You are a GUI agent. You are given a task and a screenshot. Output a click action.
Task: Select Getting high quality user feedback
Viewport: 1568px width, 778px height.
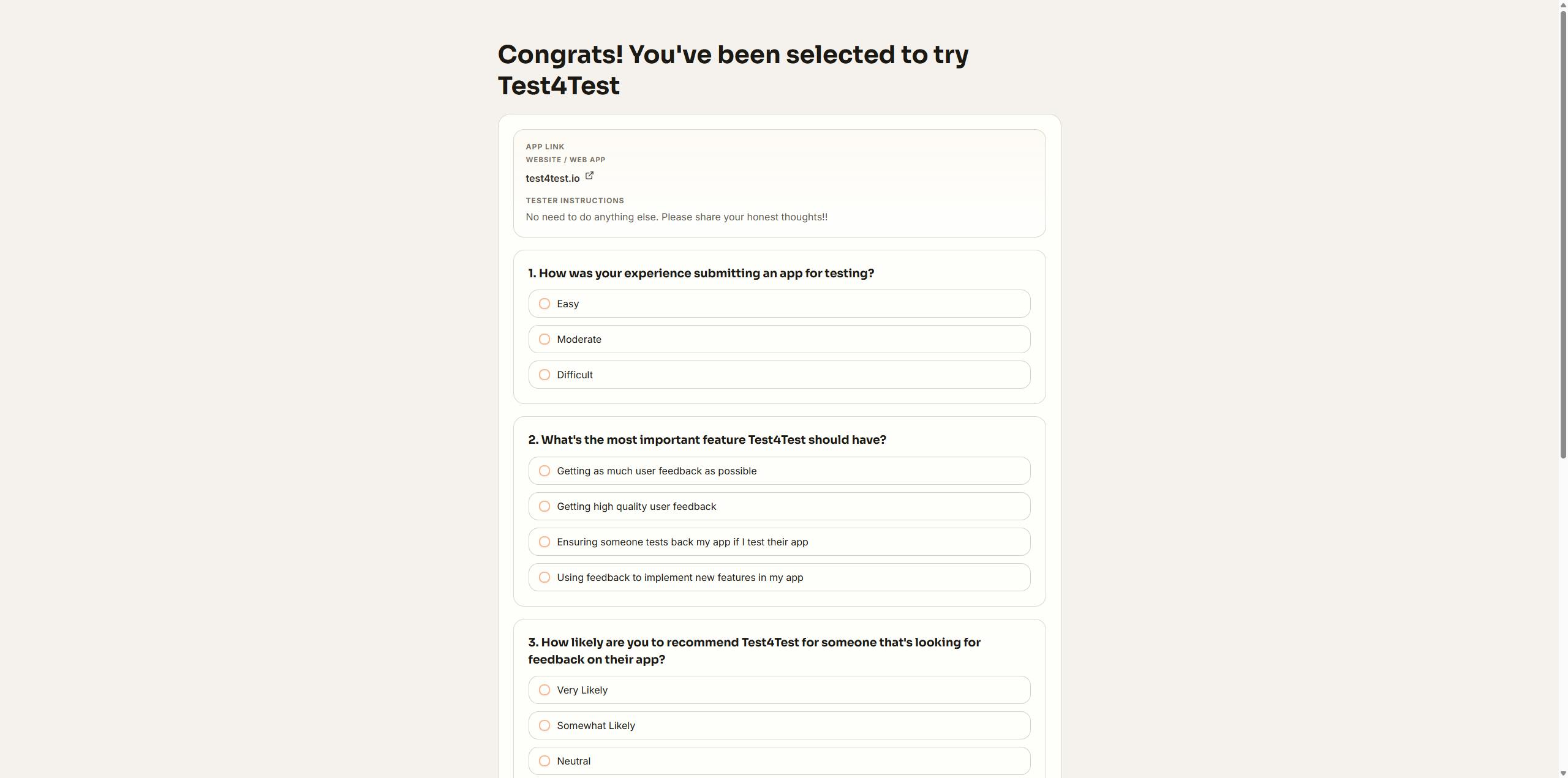pyautogui.click(x=779, y=506)
